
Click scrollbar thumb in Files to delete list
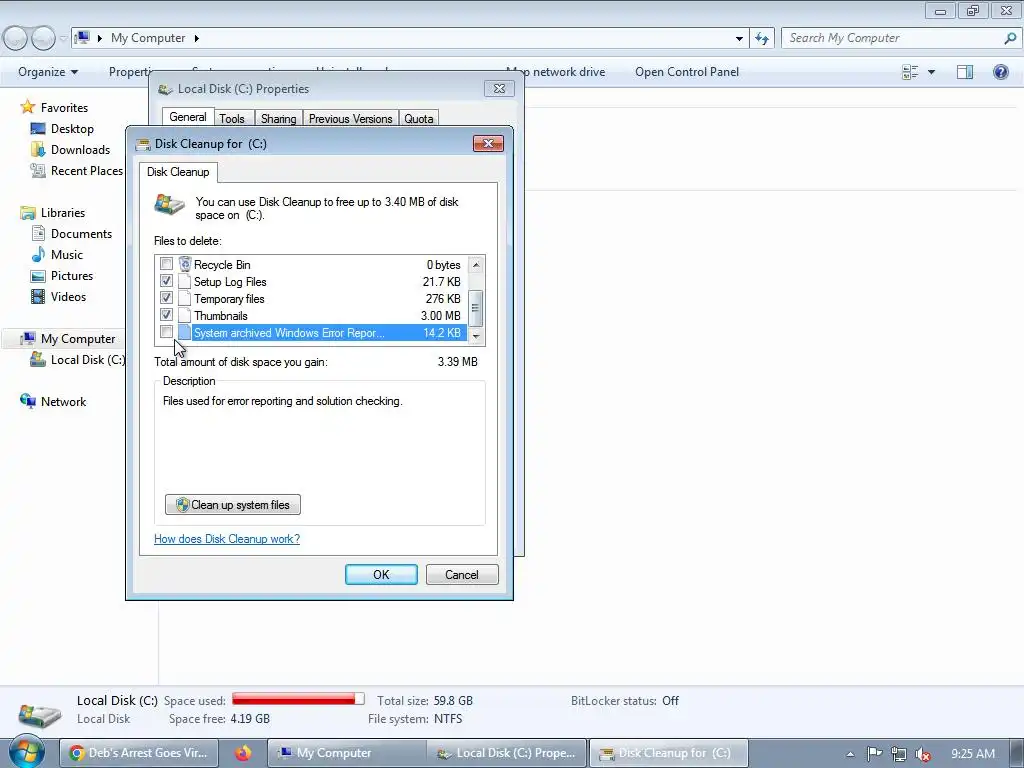coord(476,308)
